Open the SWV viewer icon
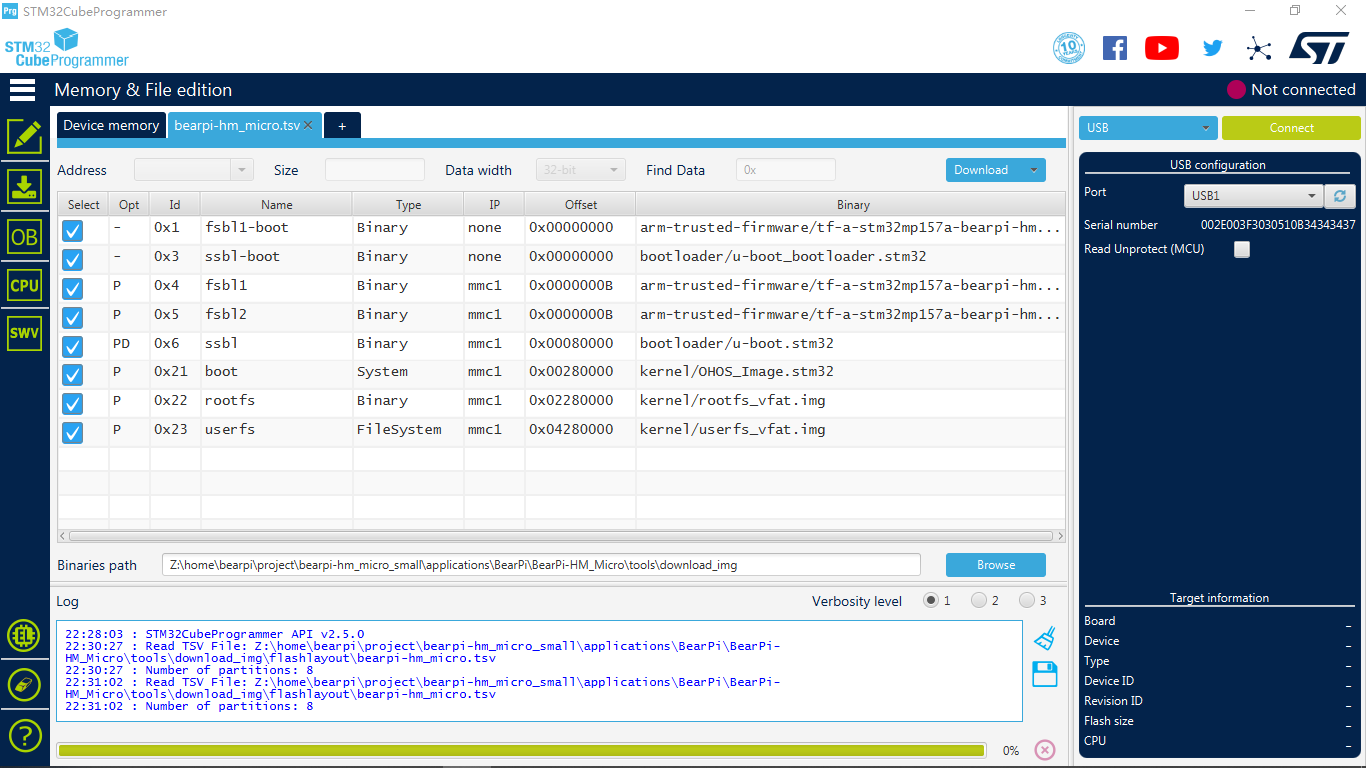The image size is (1366, 768). 24,333
